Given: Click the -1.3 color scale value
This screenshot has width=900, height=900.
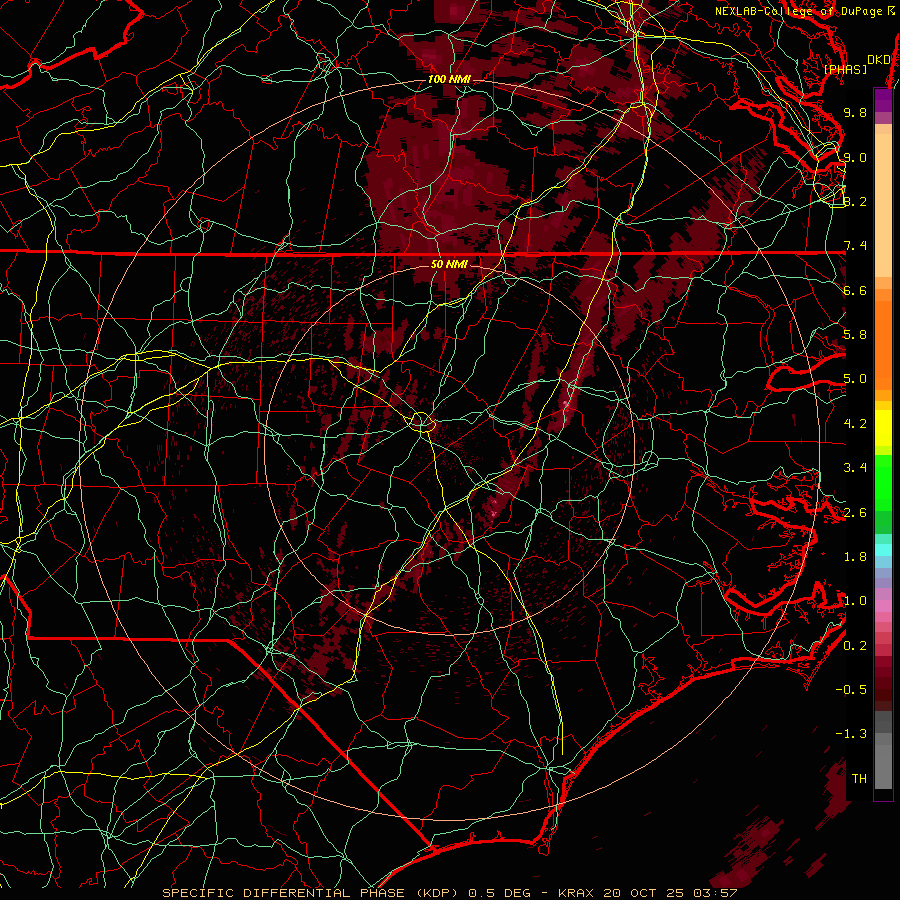Looking at the screenshot, I should pos(852,734).
